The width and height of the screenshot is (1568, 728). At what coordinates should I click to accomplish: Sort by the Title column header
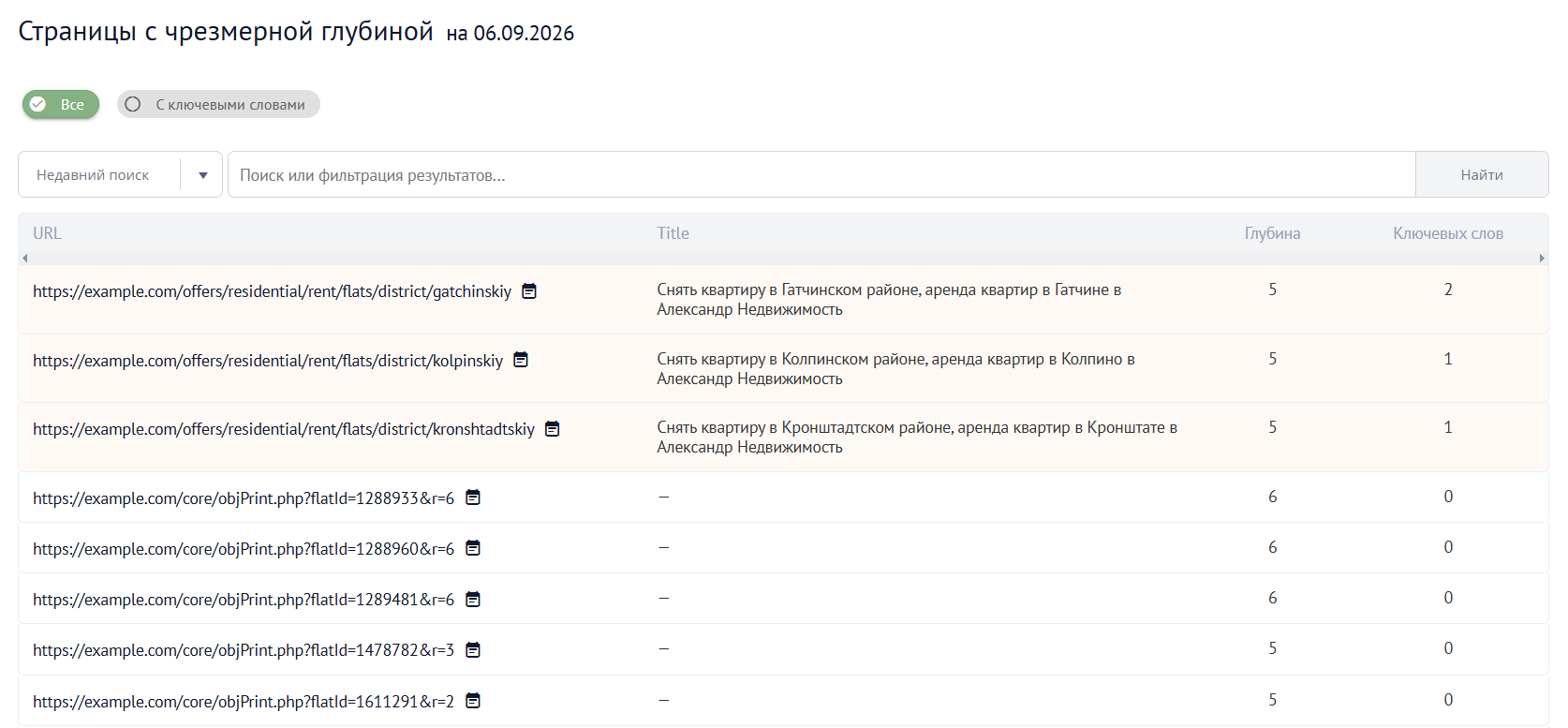673,233
